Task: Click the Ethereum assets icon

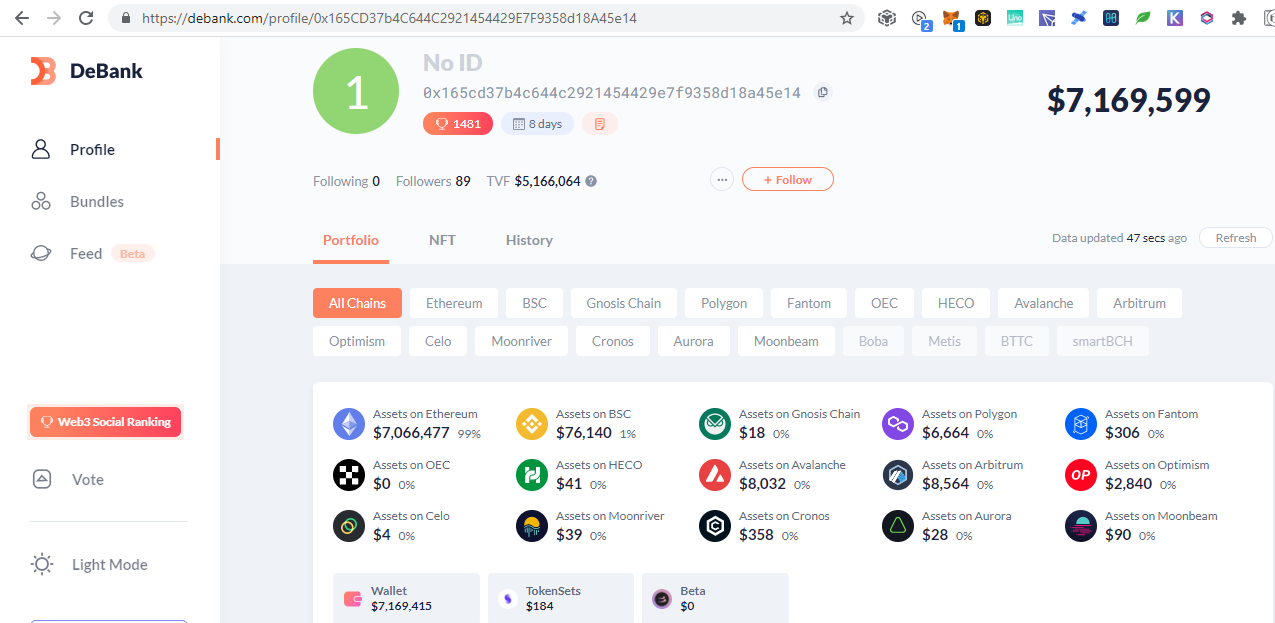Action: point(349,424)
